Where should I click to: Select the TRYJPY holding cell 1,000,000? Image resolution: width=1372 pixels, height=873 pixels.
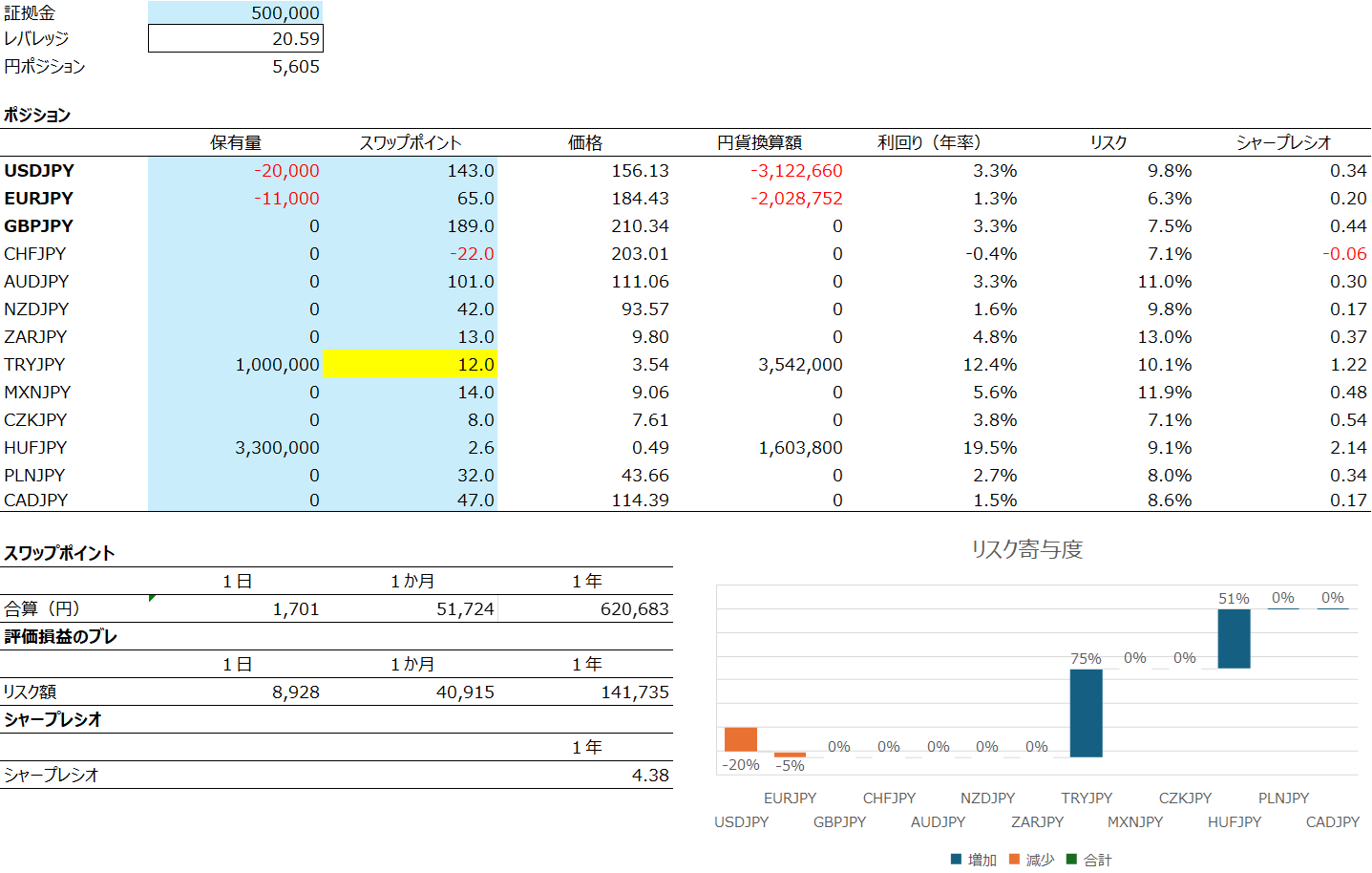[x=236, y=364]
